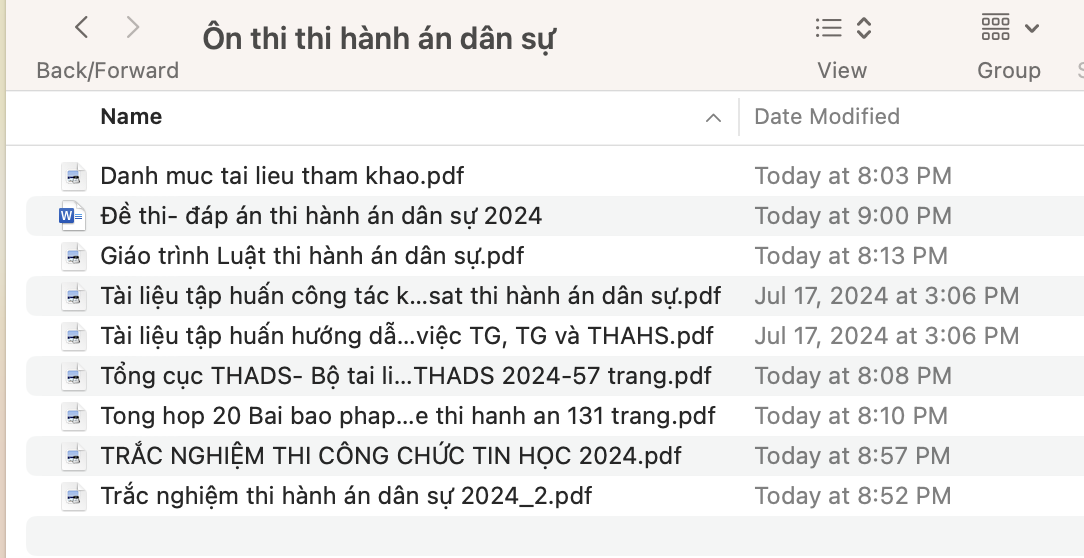The height and width of the screenshot is (558, 1084).
Task: Toggle sort order arrow in Name column
Action: pyautogui.click(x=713, y=118)
